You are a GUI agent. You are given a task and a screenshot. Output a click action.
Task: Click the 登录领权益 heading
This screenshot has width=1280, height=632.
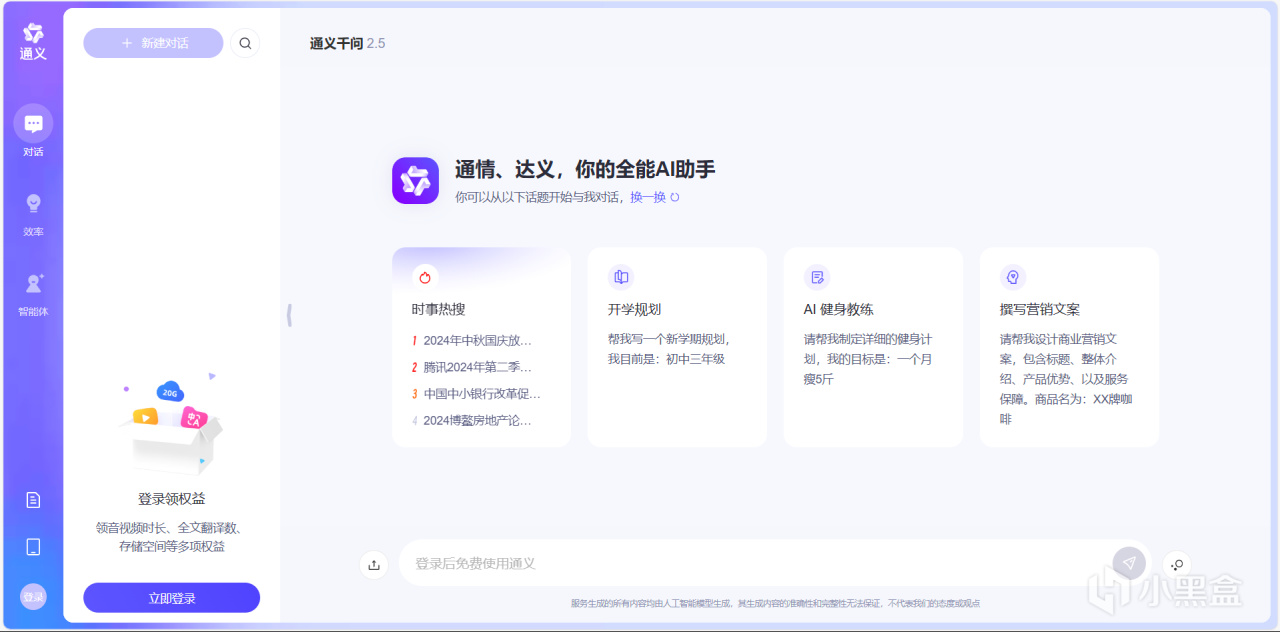(171, 498)
